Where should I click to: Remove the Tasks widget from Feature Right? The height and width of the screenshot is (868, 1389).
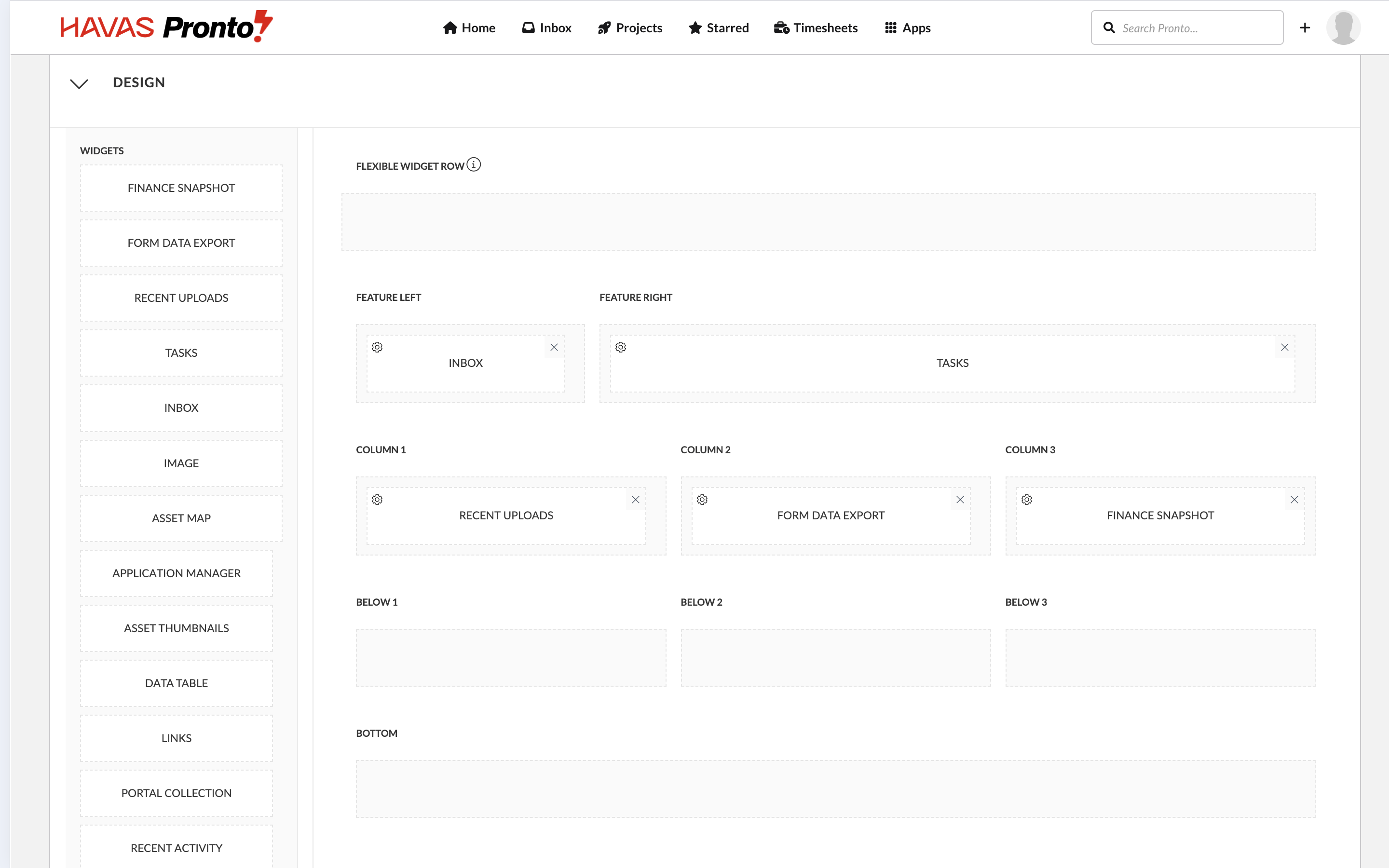pyautogui.click(x=1284, y=347)
